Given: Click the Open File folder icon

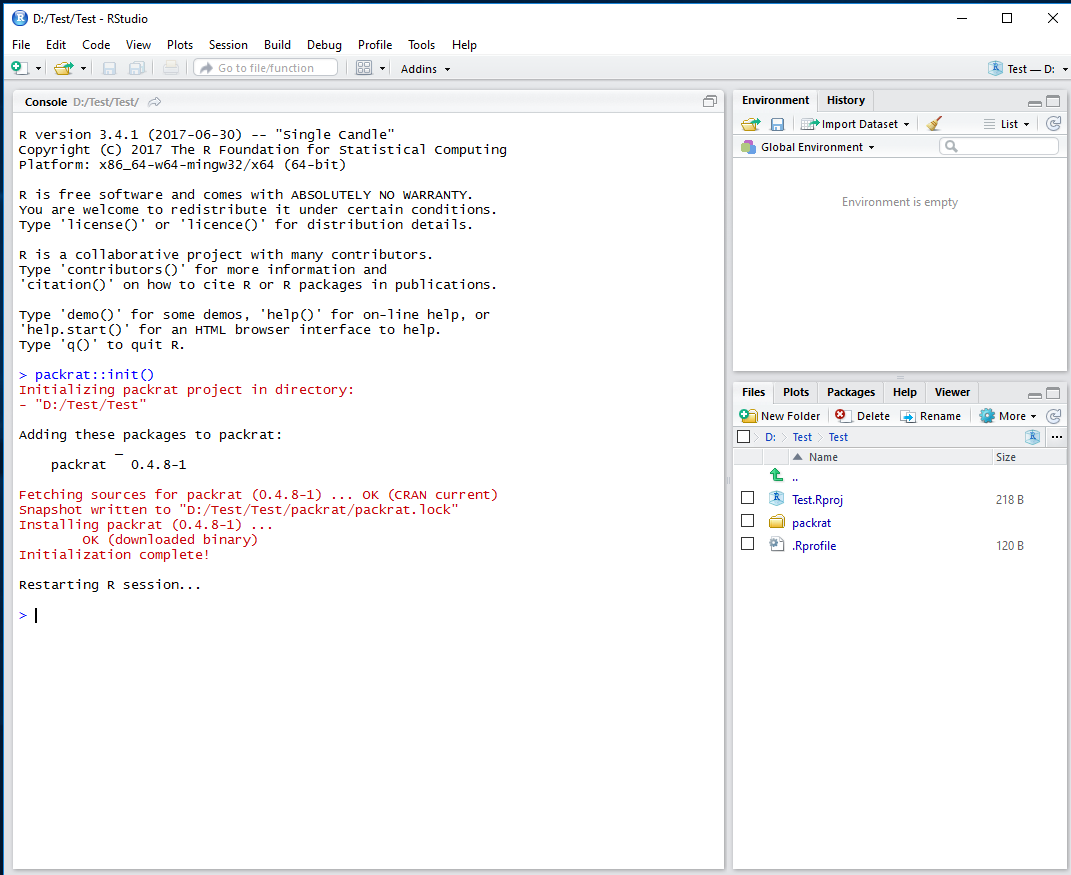Looking at the screenshot, I should (64, 68).
